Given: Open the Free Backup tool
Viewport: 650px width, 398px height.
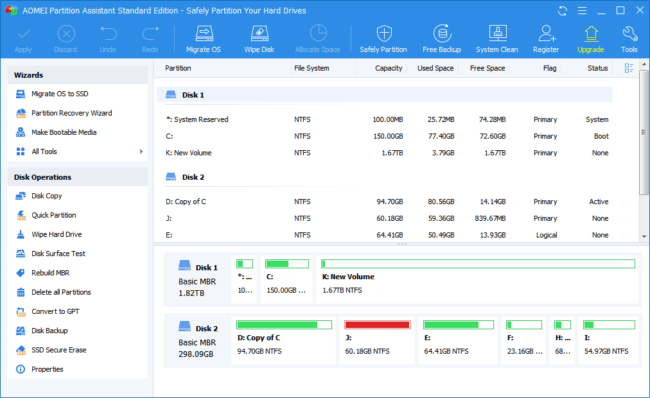Looking at the screenshot, I should tap(442, 40).
